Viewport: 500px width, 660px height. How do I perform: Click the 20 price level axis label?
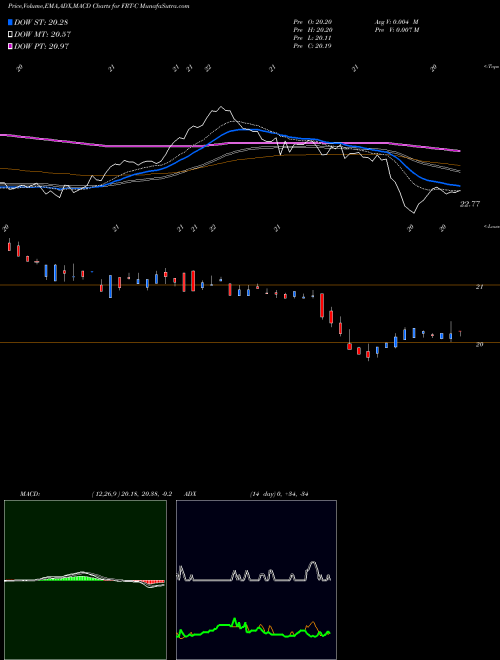pos(479,344)
